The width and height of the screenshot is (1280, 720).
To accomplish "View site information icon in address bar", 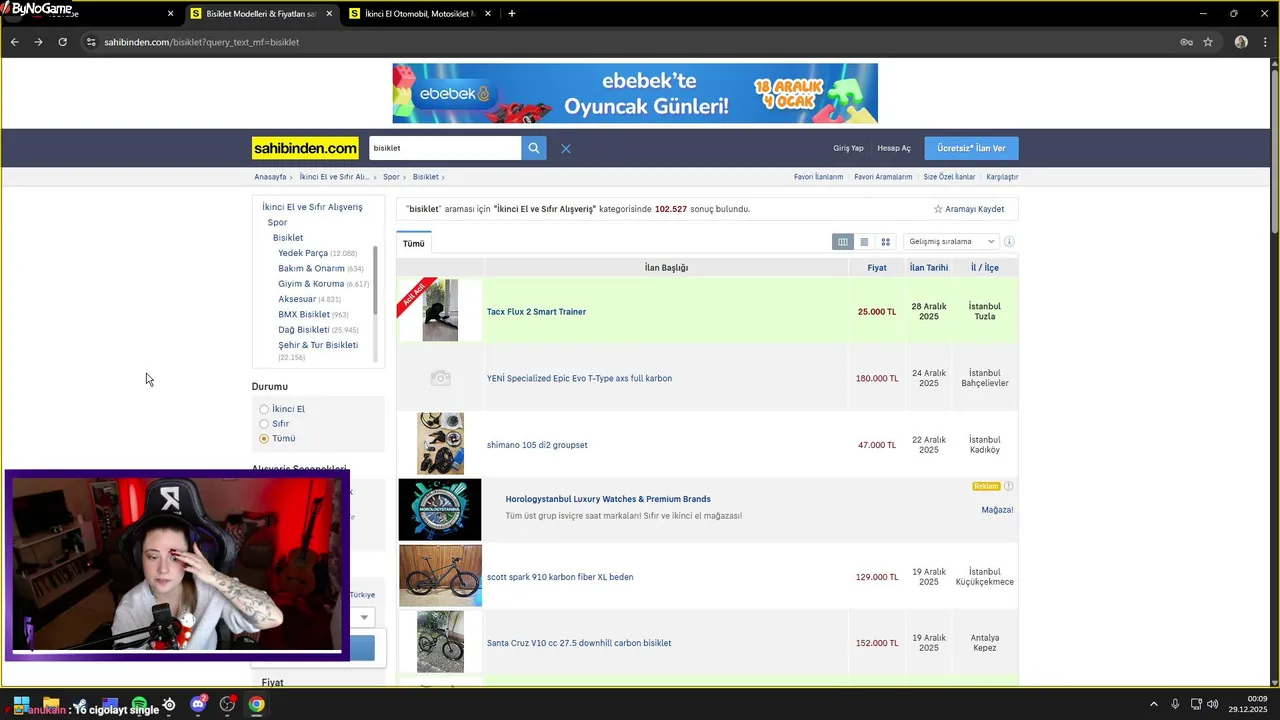I will pyautogui.click(x=91, y=42).
